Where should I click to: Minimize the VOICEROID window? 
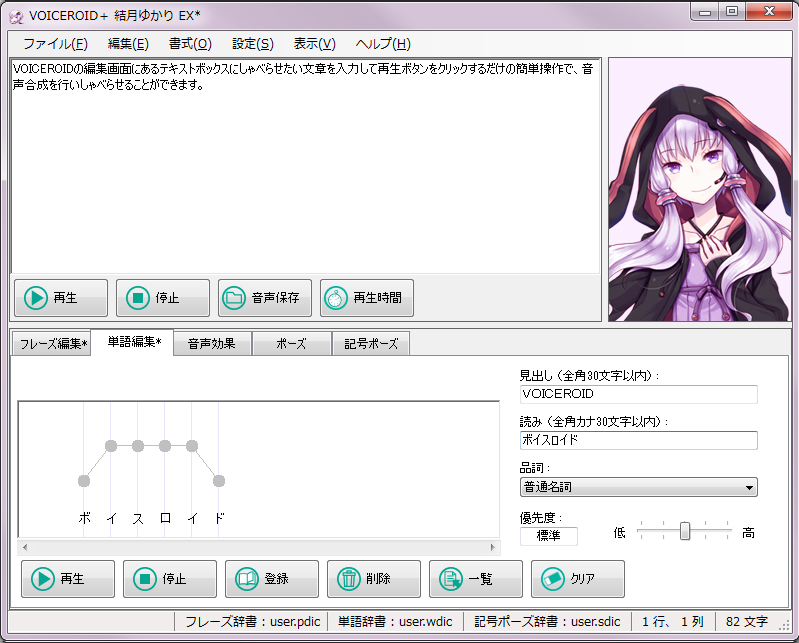[705, 12]
